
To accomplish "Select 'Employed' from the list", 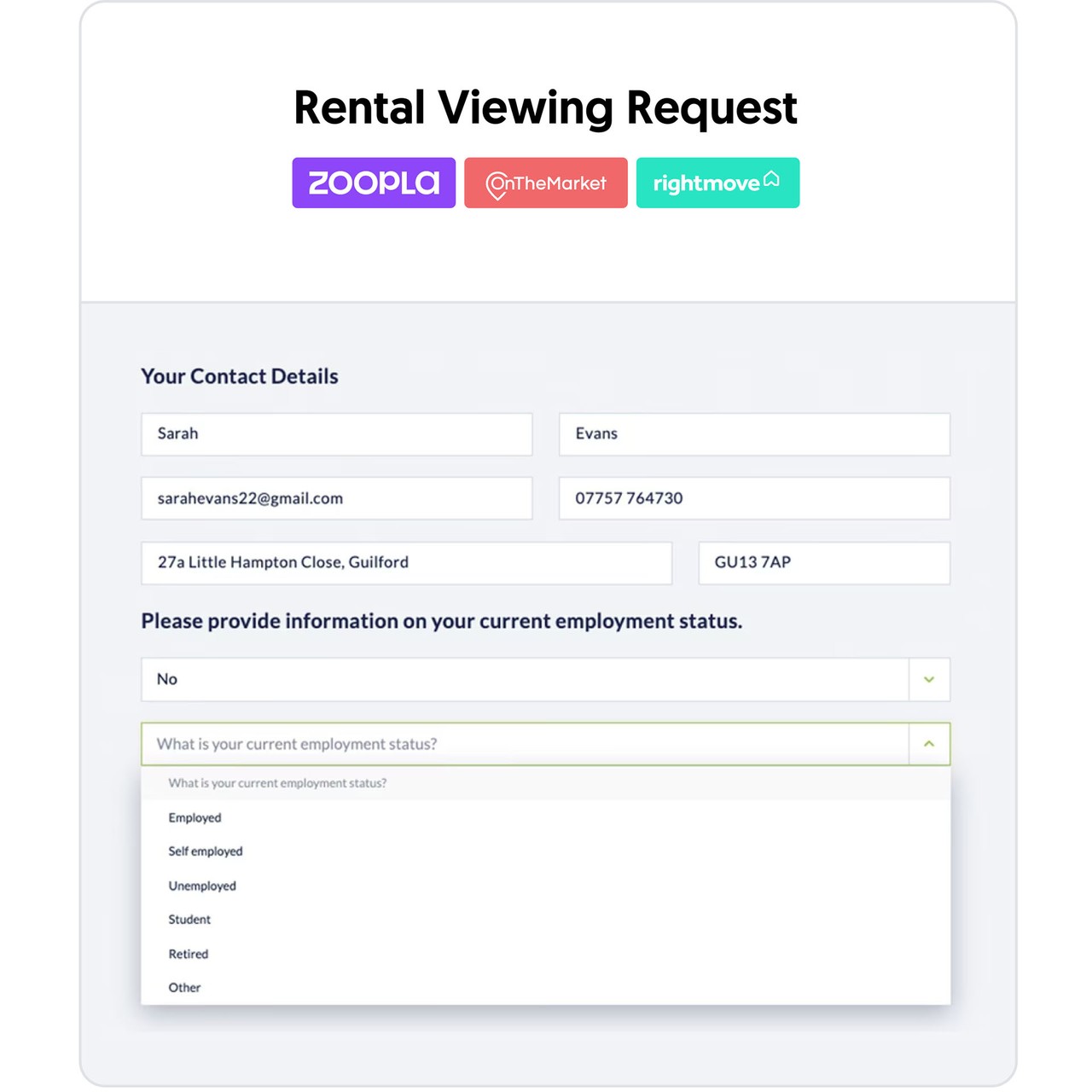I will [195, 817].
